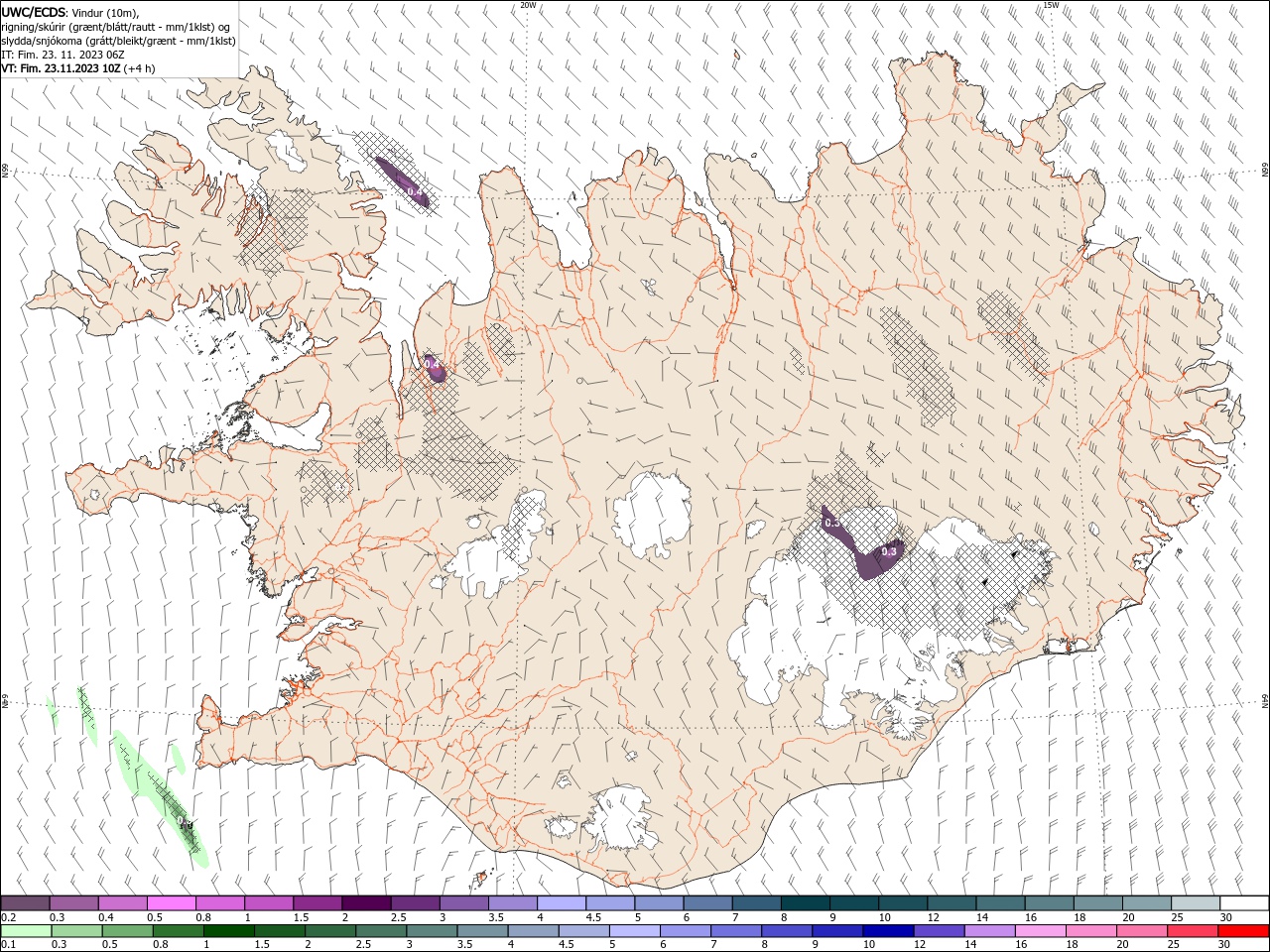The height and width of the screenshot is (952, 1270).
Task: Click lower scale swatch between 25 and 30
Action: [1192, 931]
